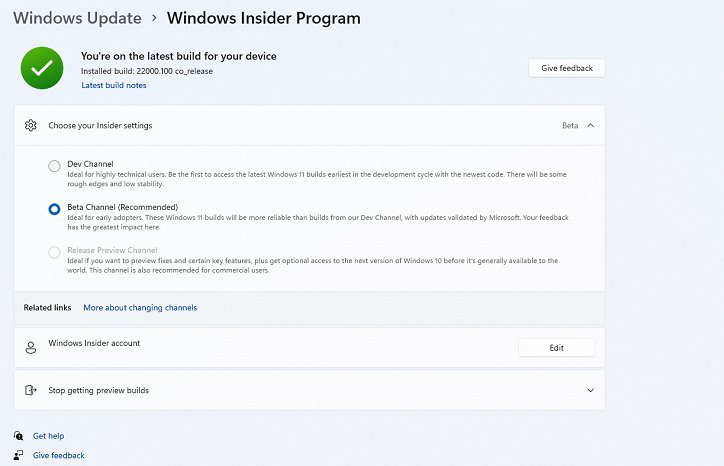This screenshot has height=466, width=724.
Task: Open the Get help link
Action: point(48,436)
